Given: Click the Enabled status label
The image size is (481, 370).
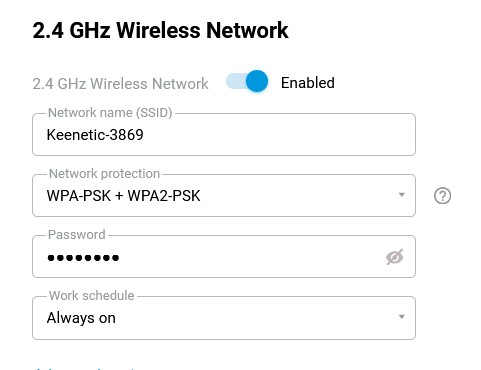Looking at the screenshot, I should coord(308,83).
